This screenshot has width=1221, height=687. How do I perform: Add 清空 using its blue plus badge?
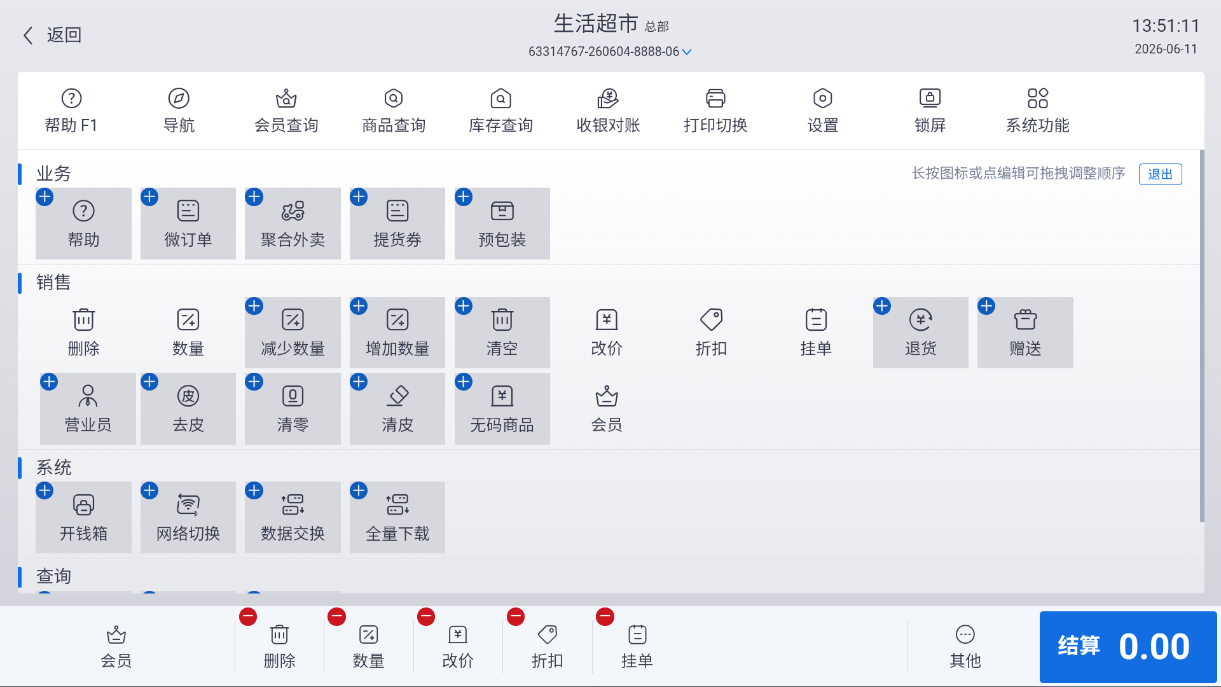(x=463, y=306)
